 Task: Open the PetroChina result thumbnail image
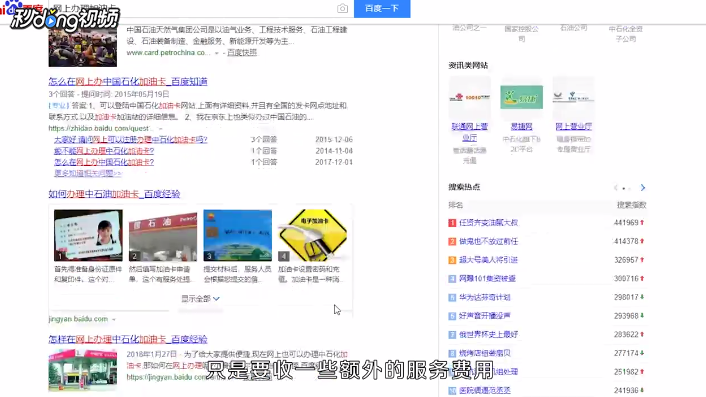(x=83, y=45)
